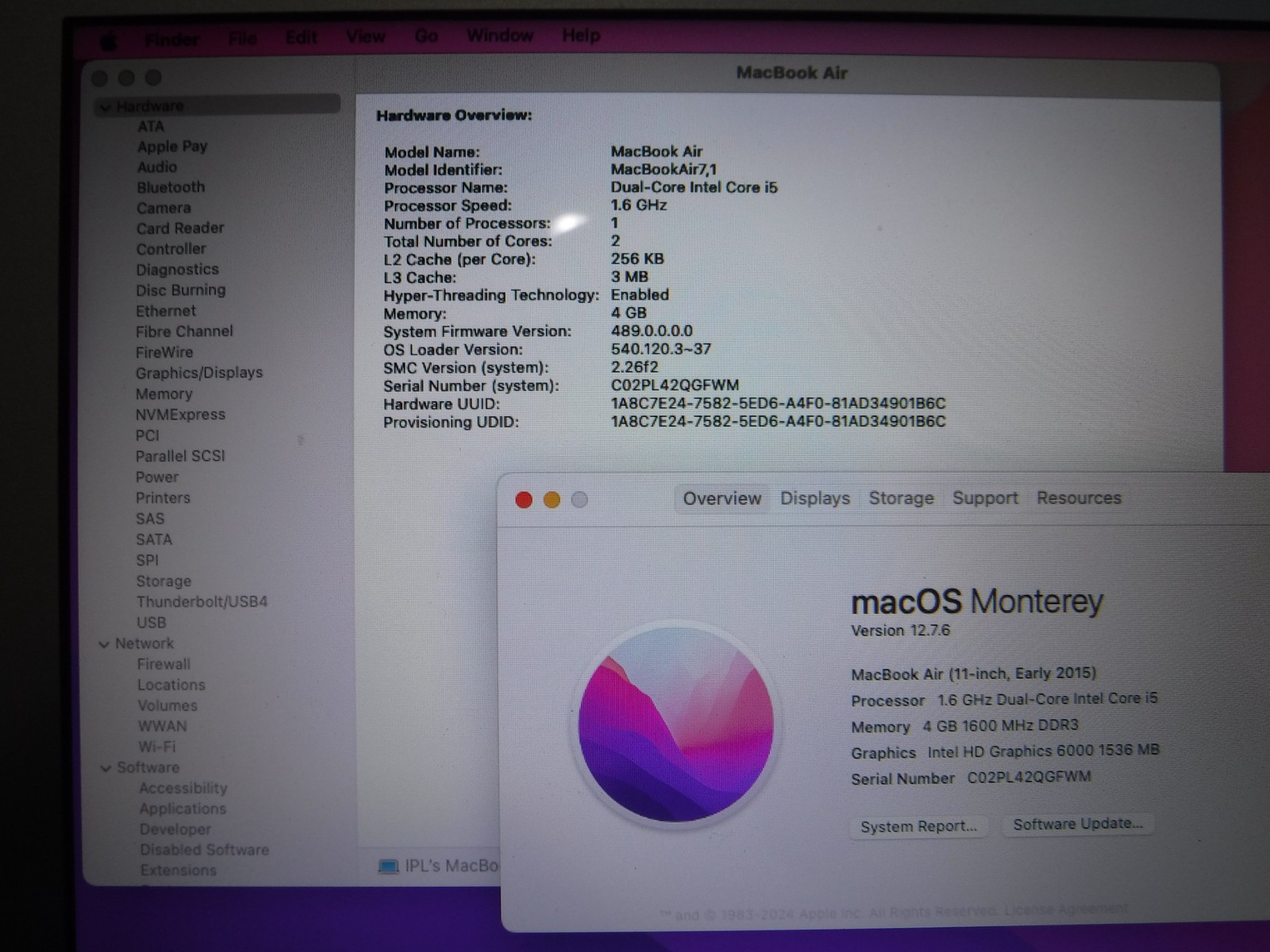Select Firewall under Network
Viewport: 1270px width, 952px height.
click(x=164, y=665)
